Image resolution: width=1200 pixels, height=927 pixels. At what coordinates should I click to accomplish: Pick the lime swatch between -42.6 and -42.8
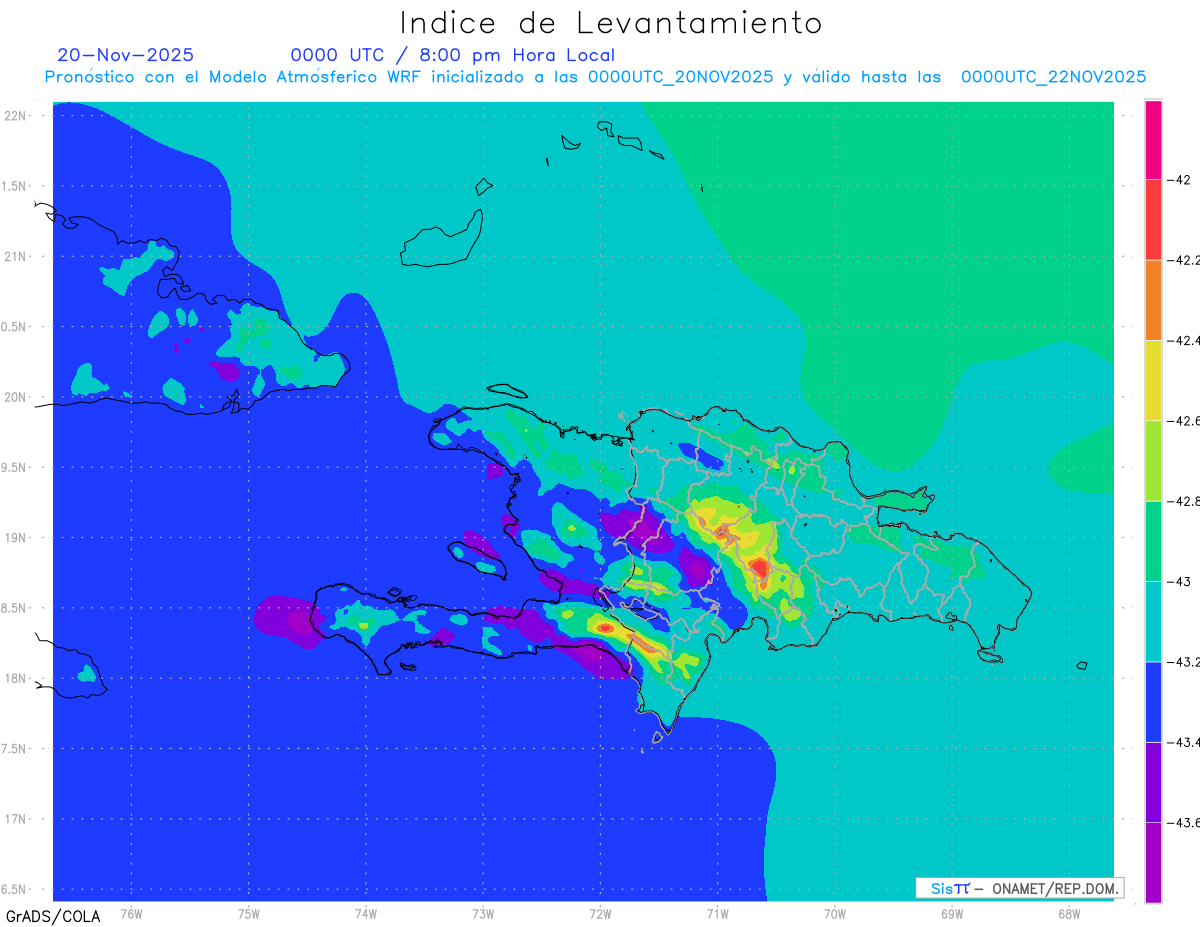click(1153, 460)
